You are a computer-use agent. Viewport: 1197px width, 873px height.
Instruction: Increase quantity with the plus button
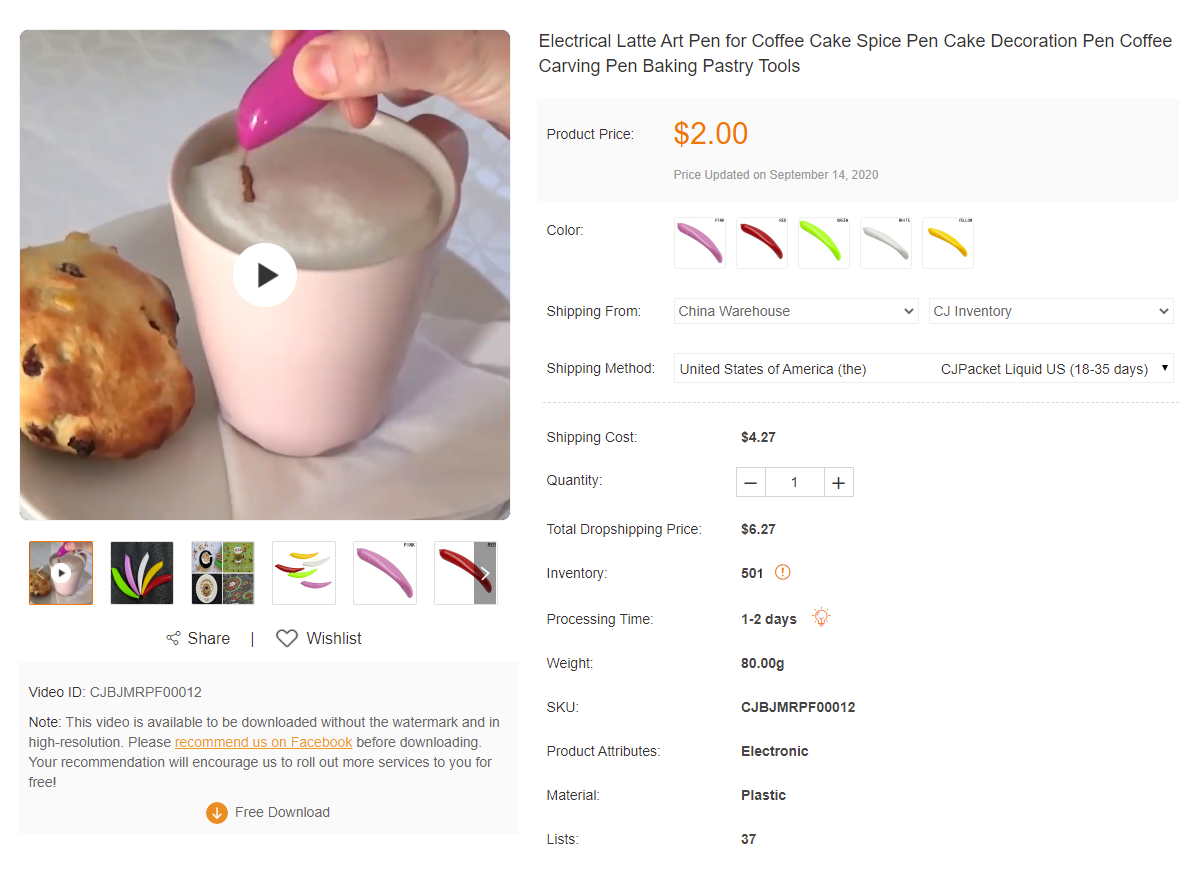coord(838,483)
